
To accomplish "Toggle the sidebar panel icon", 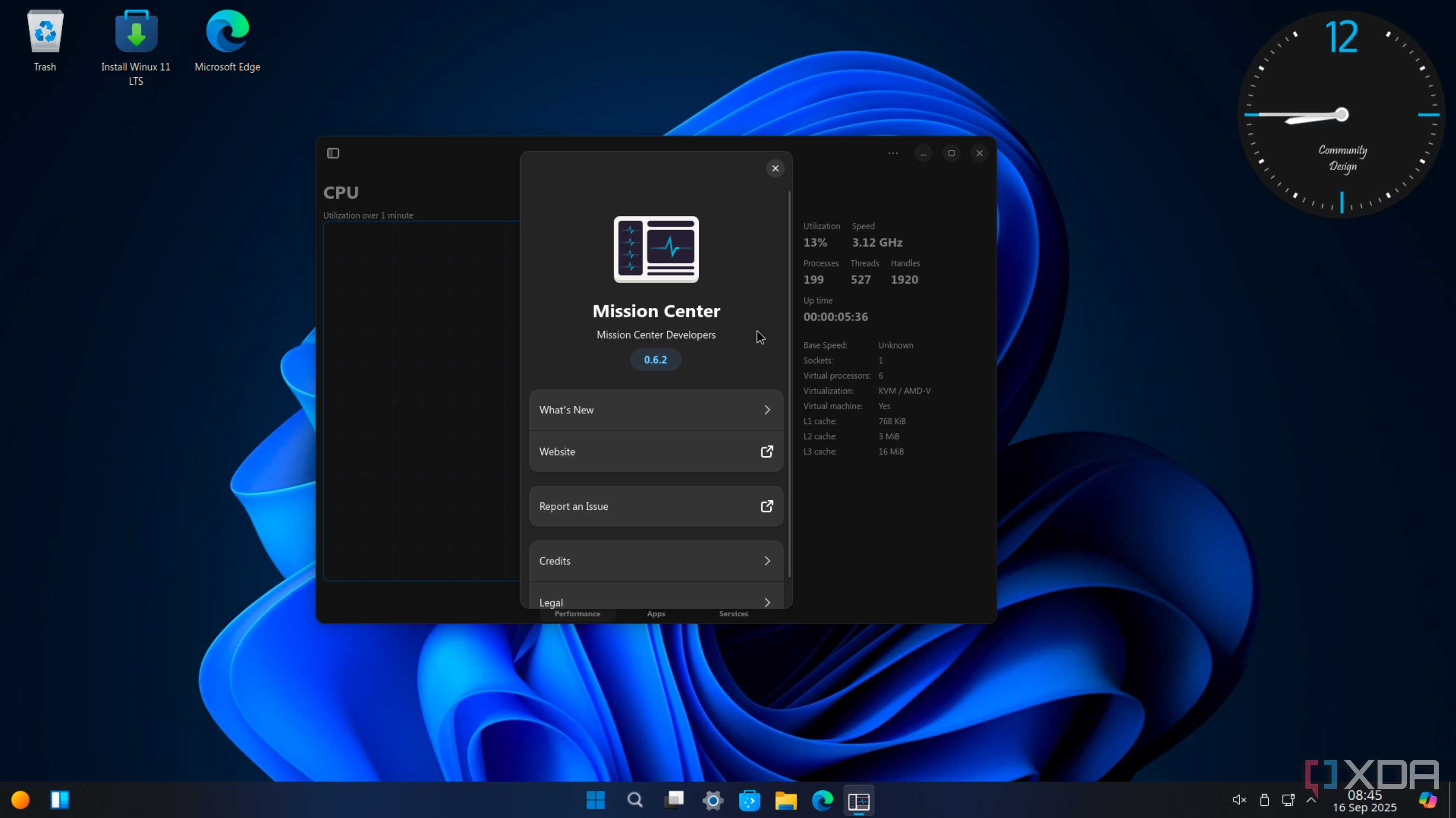I will pyautogui.click(x=333, y=153).
